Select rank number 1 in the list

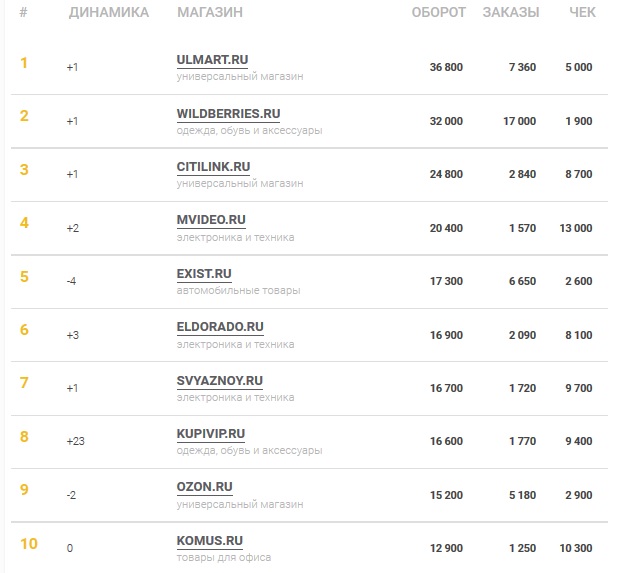tap(24, 63)
